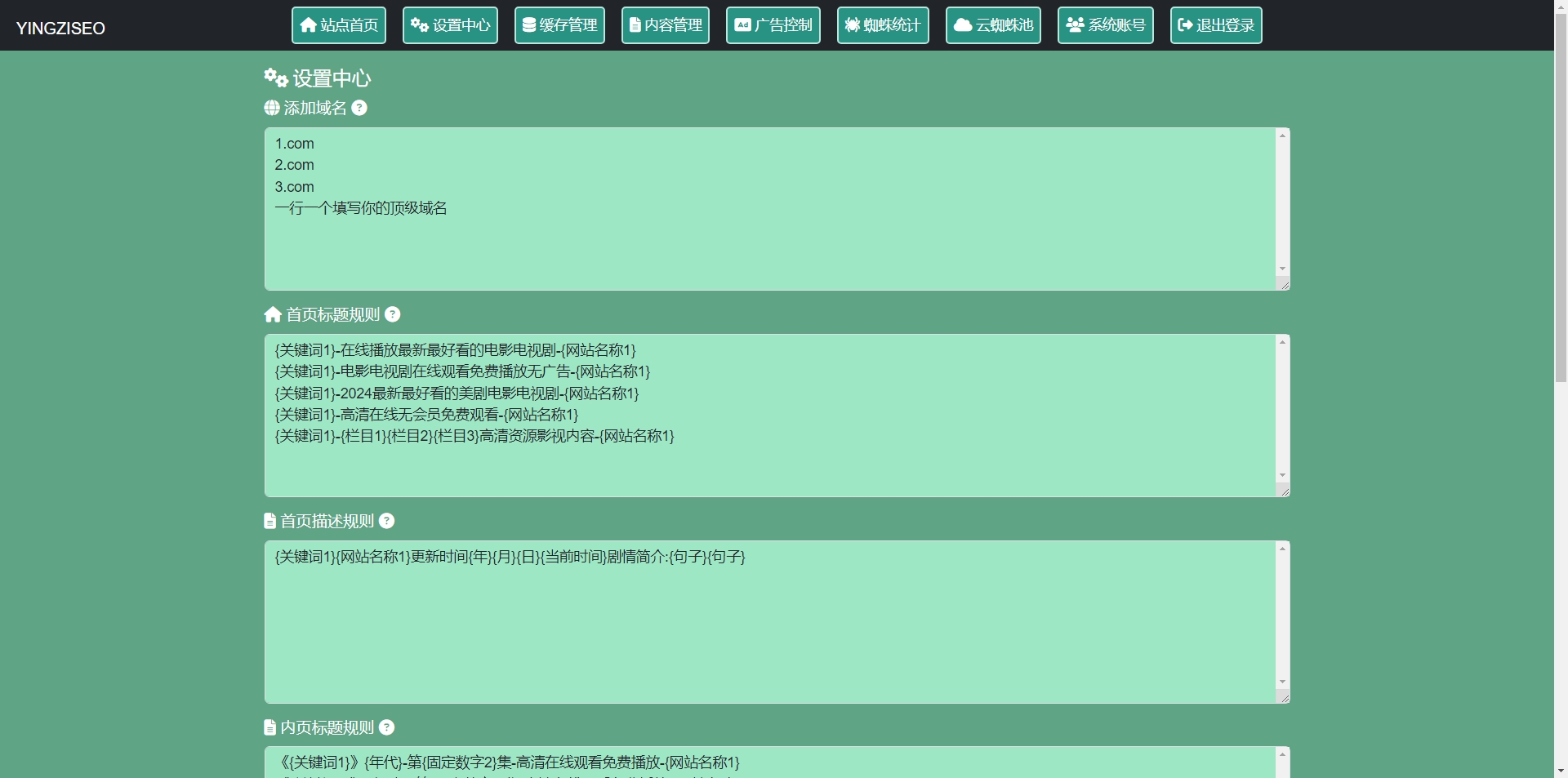Focus the 内页标题规则 textarea
Viewport: 1568px width, 778px height.
click(777, 762)
